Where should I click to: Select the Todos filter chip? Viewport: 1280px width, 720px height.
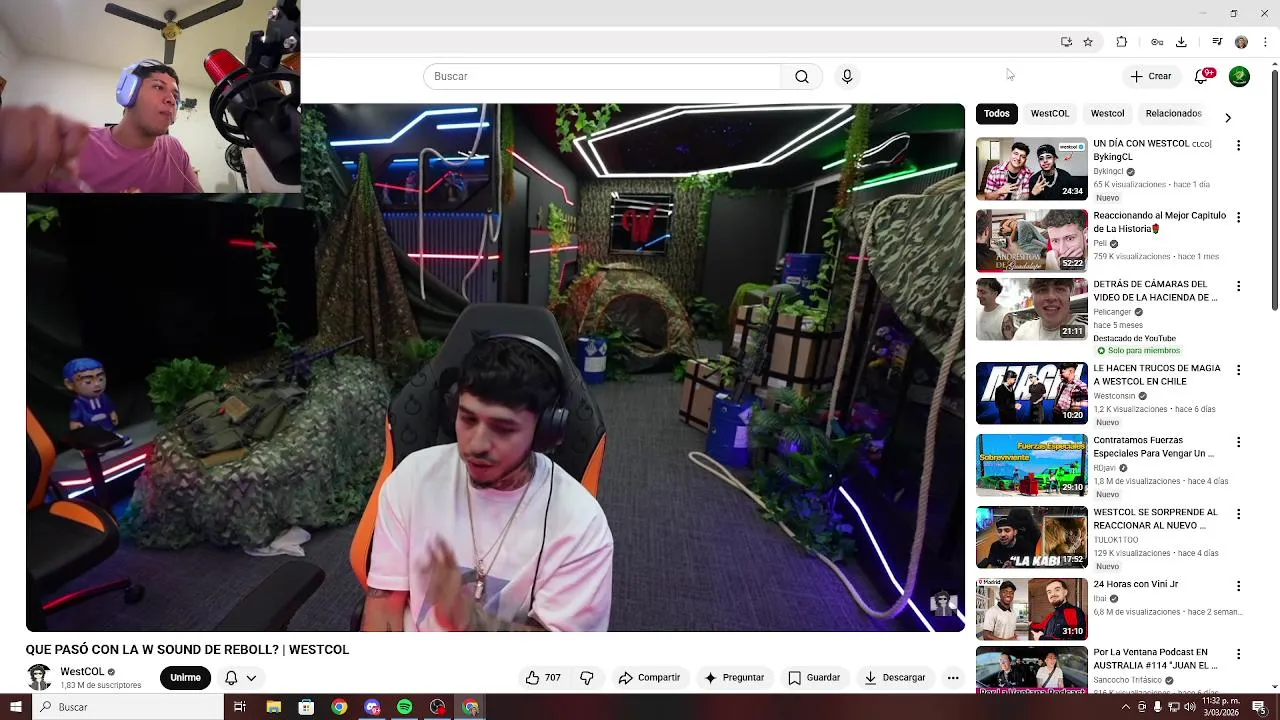[x=996, y=114]
